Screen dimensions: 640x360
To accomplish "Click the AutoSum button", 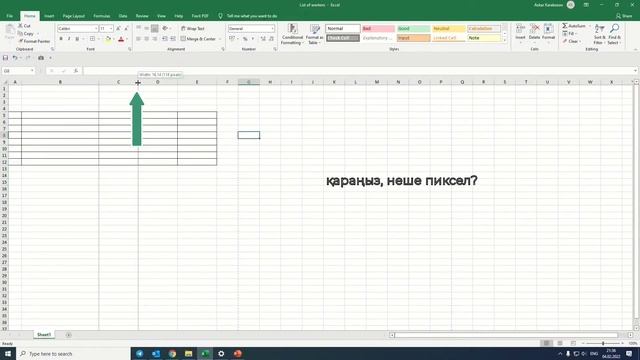I will (574, 26).
